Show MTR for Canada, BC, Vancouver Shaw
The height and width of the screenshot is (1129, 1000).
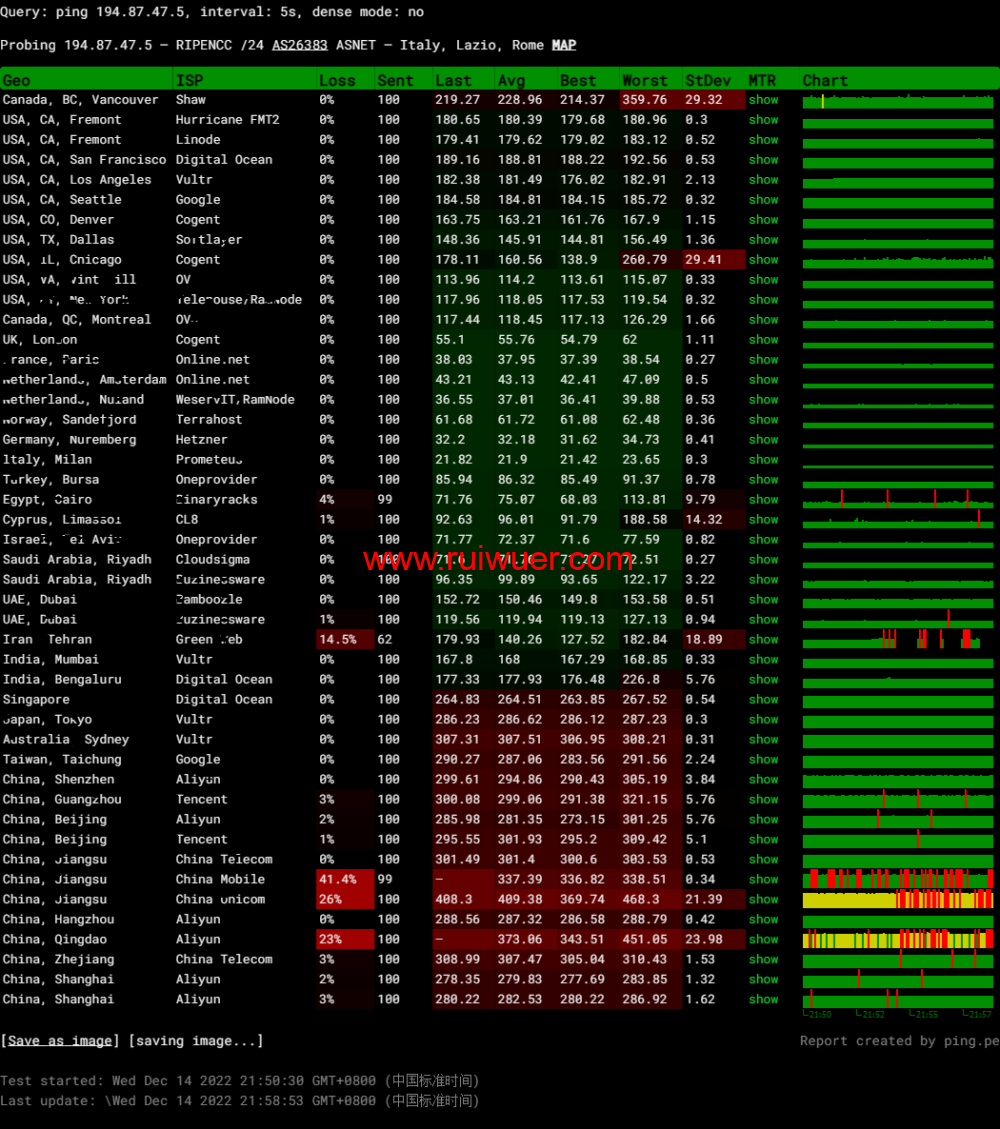[x=763, y=100]
